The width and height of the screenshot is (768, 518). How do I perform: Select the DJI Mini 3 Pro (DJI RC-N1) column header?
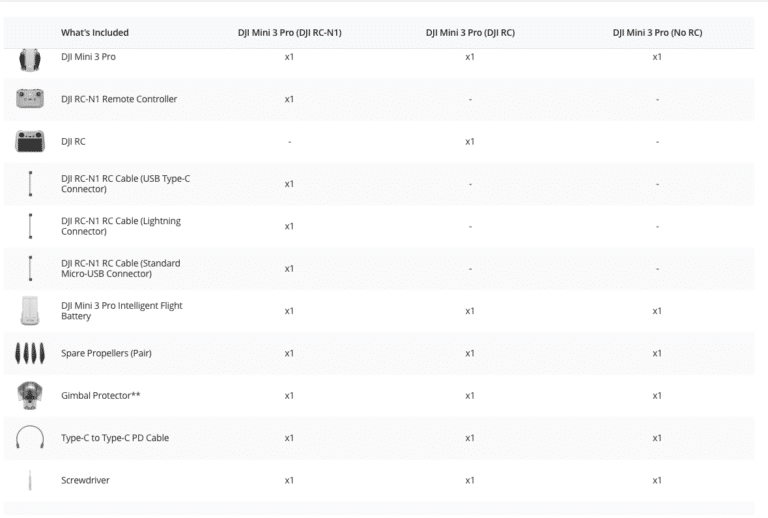pyautogui.click(x=288, y=33)
